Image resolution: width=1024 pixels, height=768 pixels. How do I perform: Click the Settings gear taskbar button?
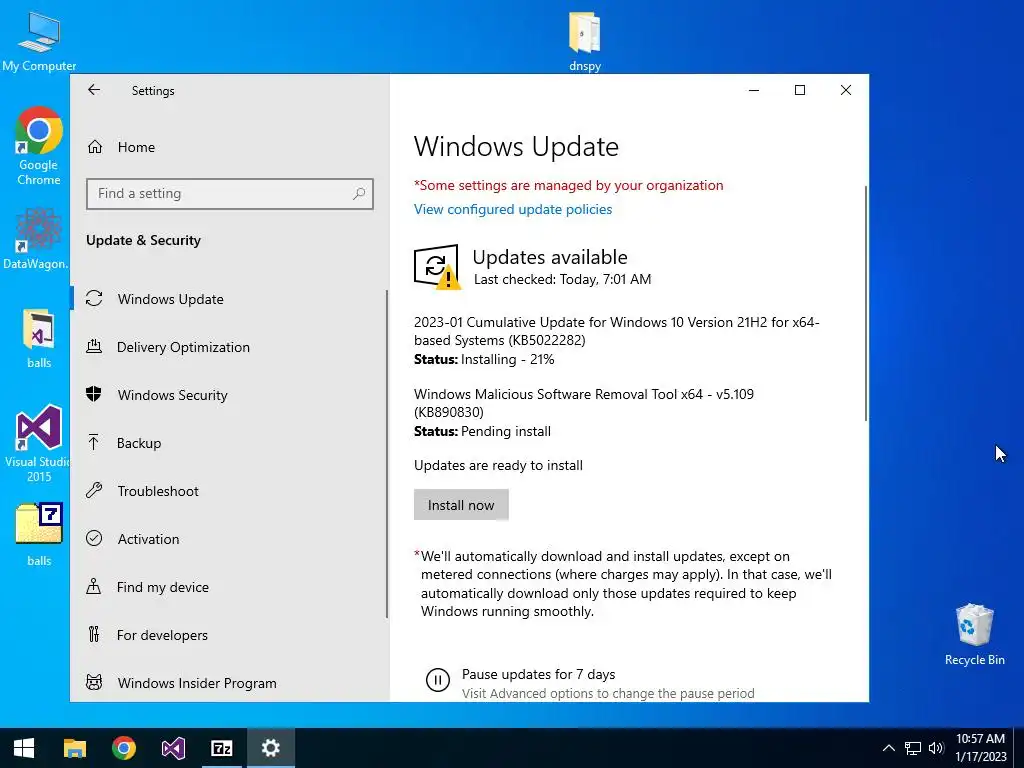coord(271,748)
